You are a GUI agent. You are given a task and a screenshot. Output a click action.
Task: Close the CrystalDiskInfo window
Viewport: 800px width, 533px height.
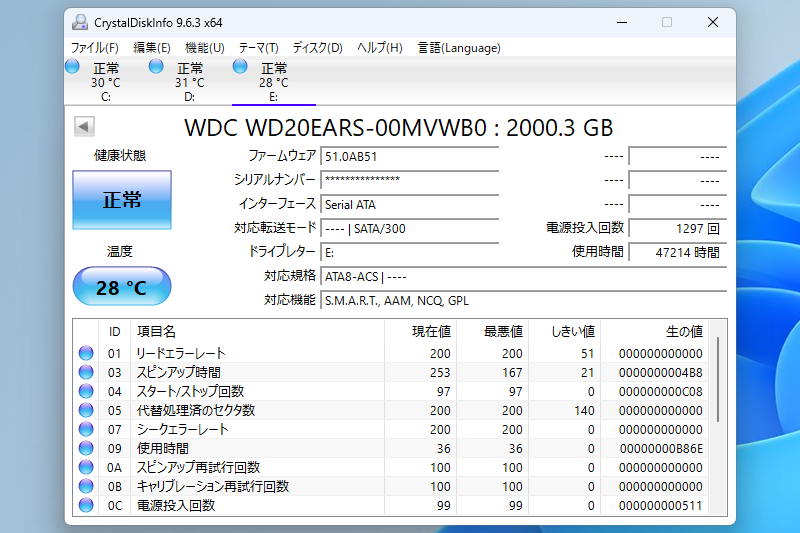click(713, 22)
